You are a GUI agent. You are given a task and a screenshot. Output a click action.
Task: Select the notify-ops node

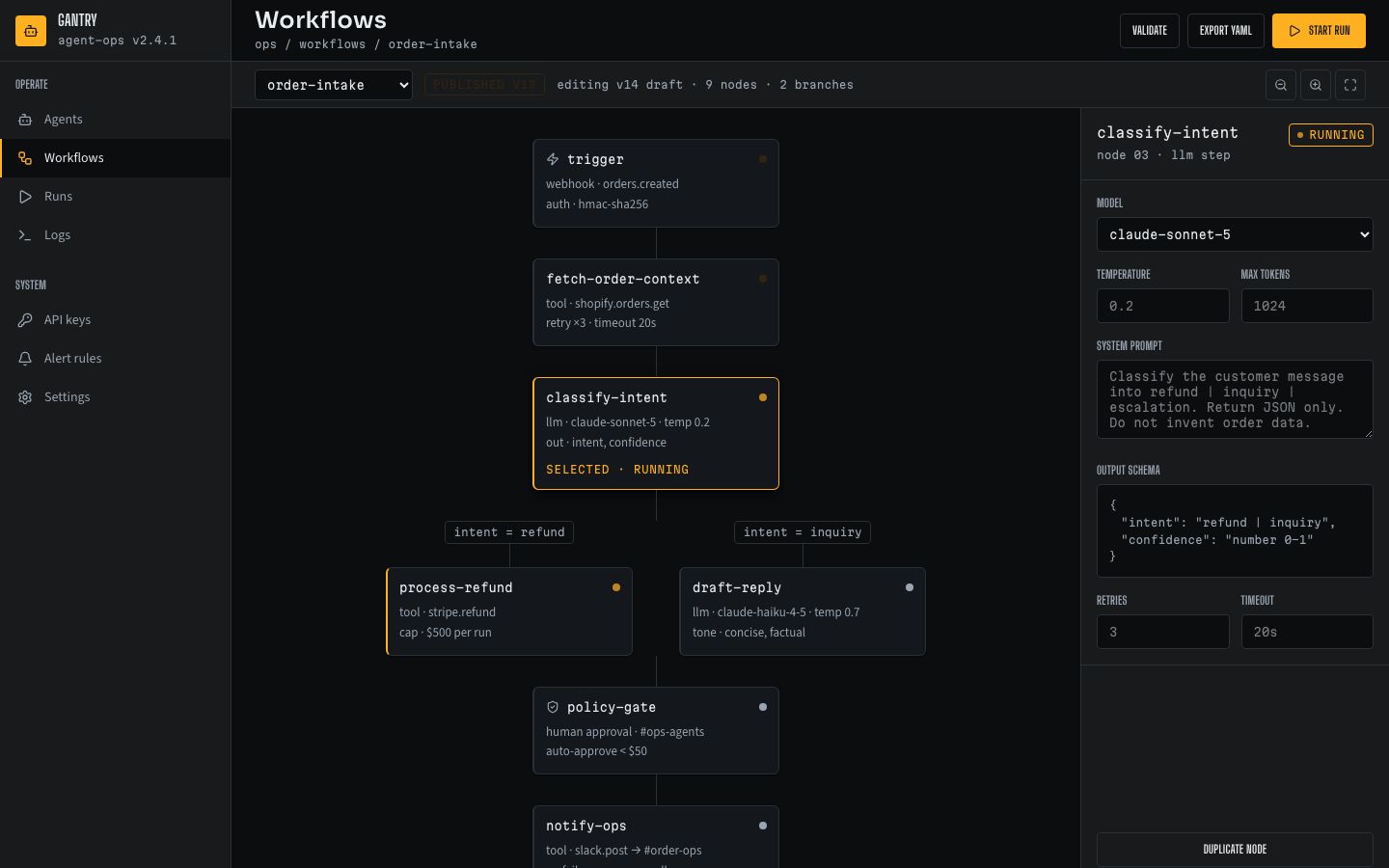(x=656, y=837)
